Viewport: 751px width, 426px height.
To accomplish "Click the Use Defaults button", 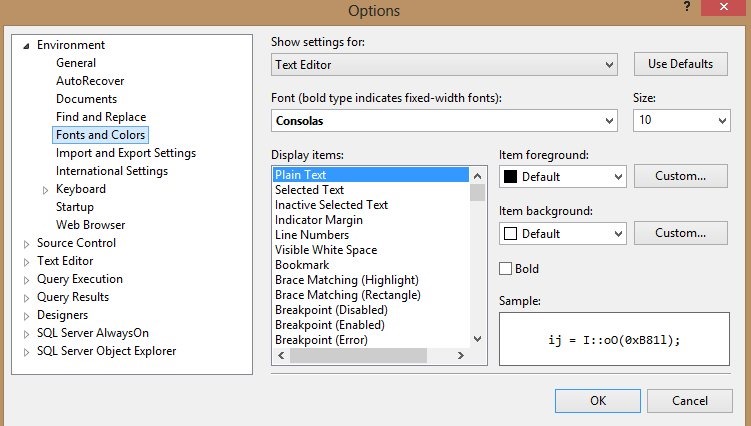I will pyautogui.click(x=680, y=64).
